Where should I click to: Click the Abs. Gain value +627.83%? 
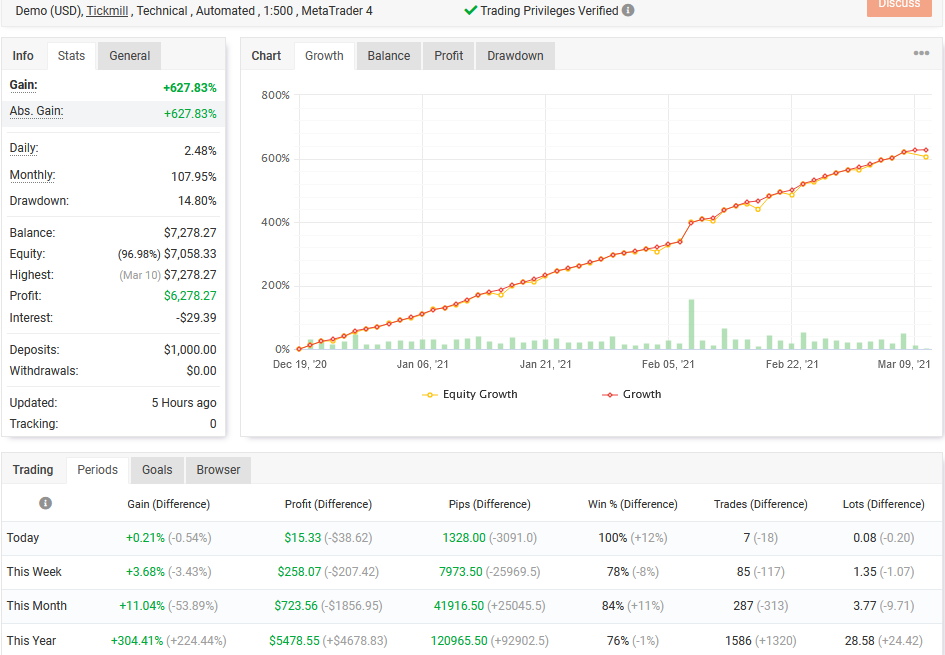[190, 114]
